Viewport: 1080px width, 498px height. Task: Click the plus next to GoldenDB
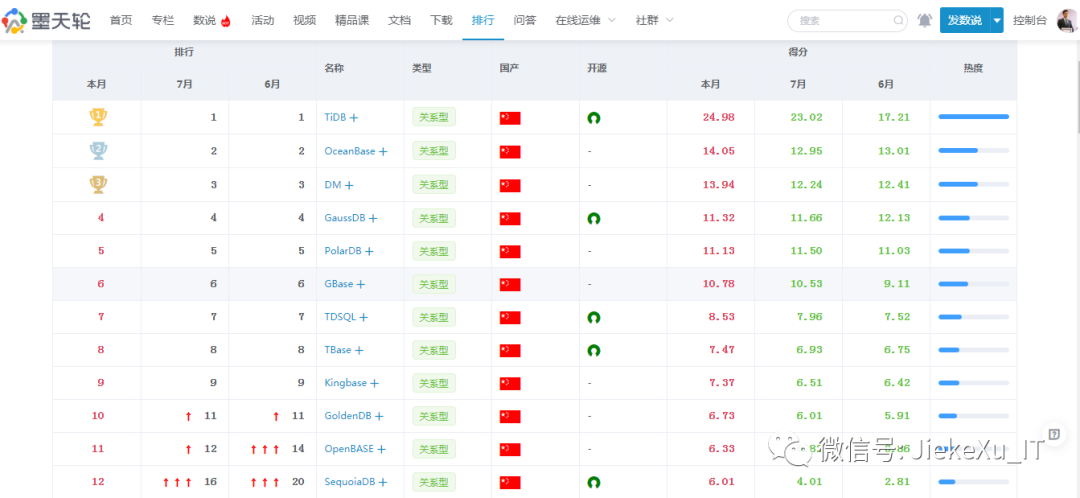(379, 416)
